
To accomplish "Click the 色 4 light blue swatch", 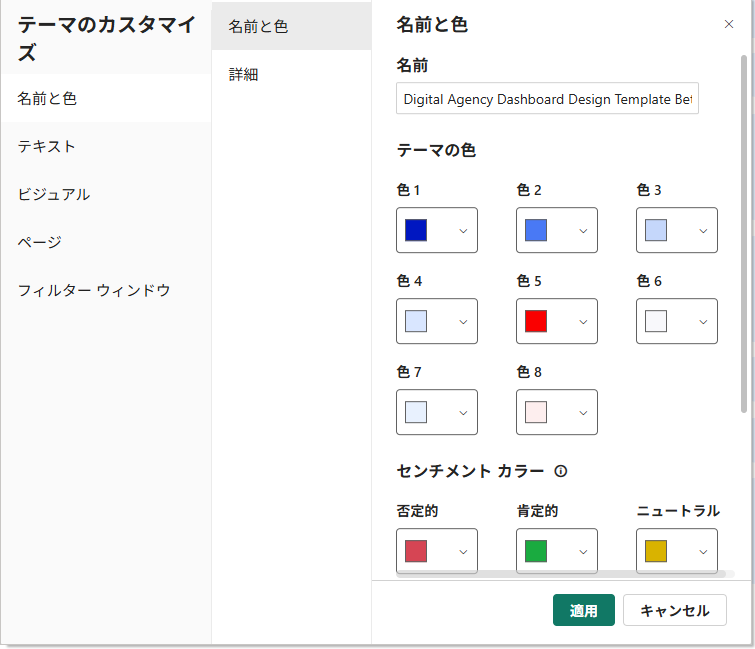I will [x=416, y=321].
